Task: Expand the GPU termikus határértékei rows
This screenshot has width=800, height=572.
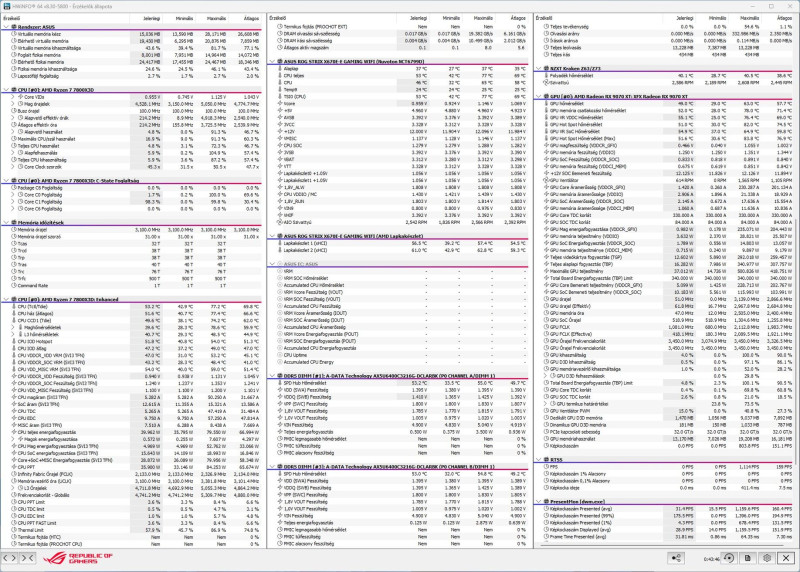Action: [x=545, y=404]
